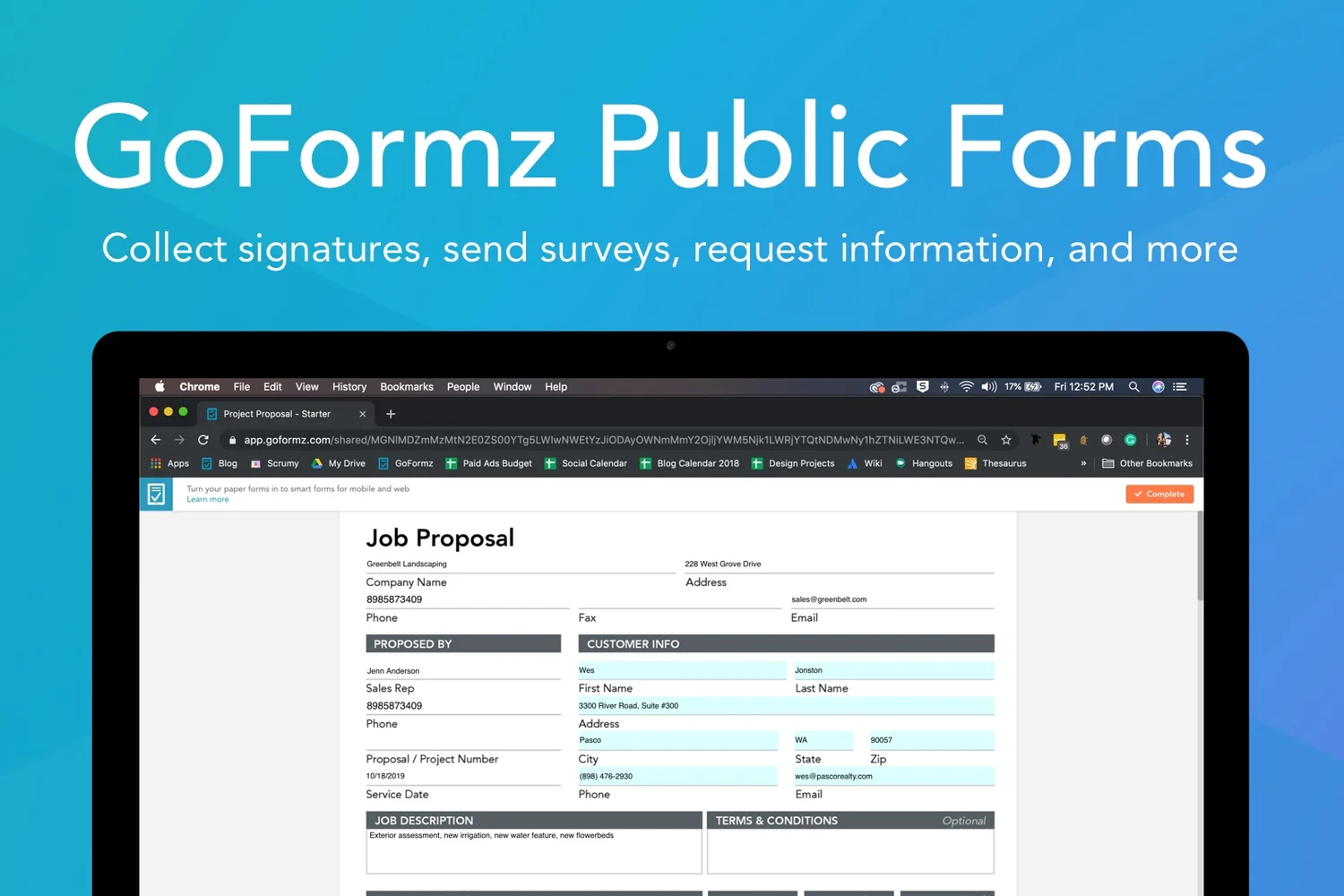
Task: Open the Blog bookmark
Action: [x=219, y=463]
